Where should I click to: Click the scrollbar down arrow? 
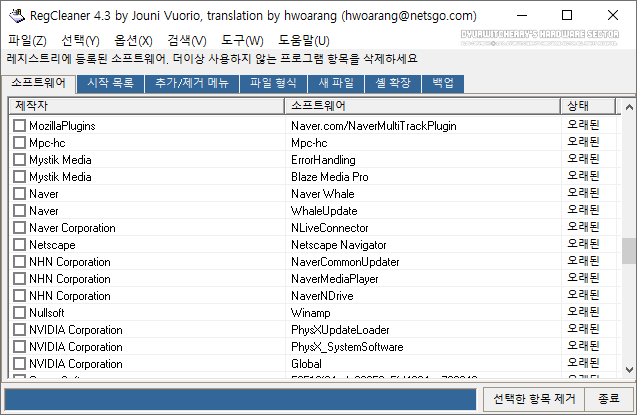coord(629,370)
